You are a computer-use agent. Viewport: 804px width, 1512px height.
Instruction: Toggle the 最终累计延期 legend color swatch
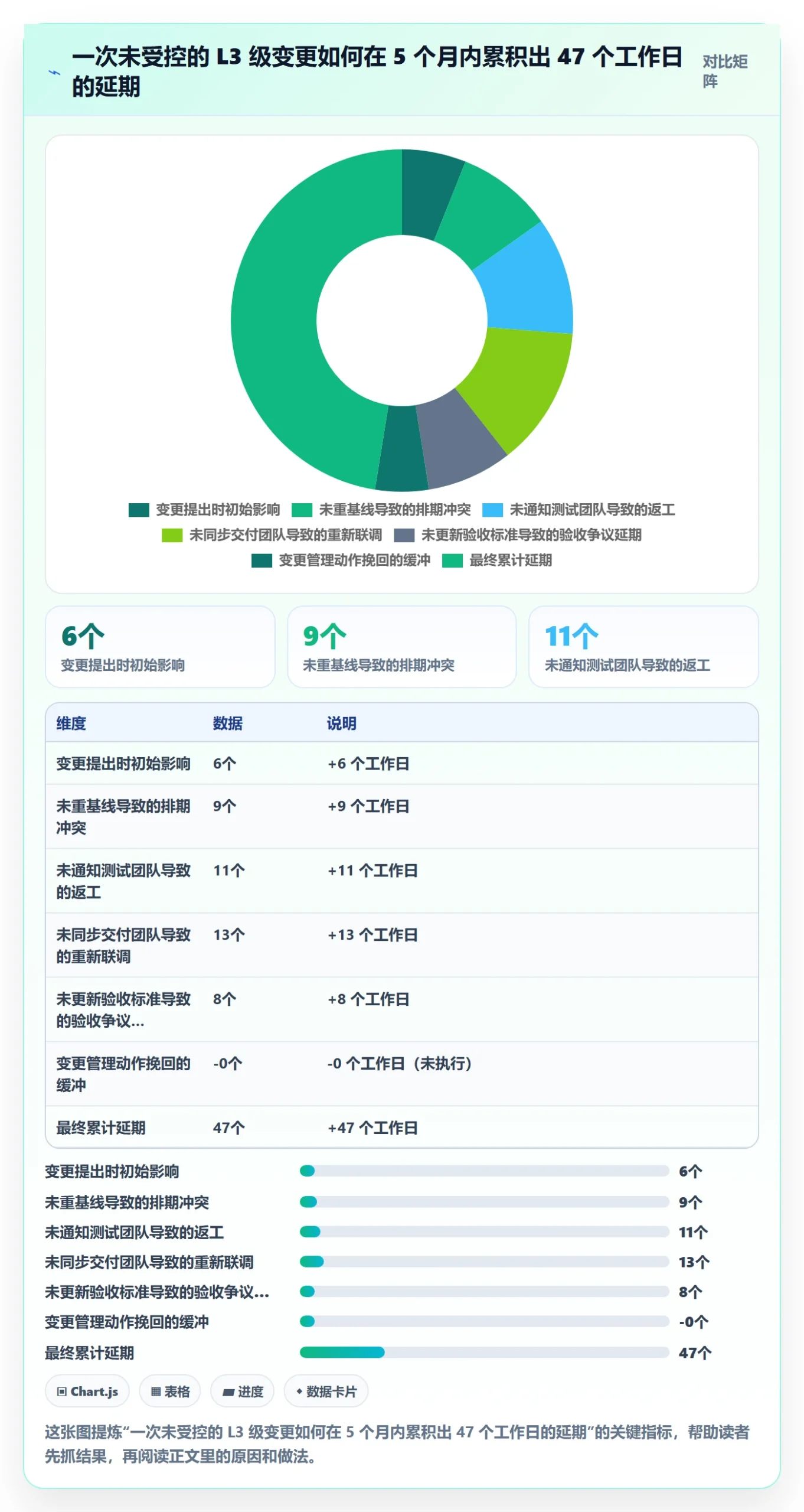point(452,561)
